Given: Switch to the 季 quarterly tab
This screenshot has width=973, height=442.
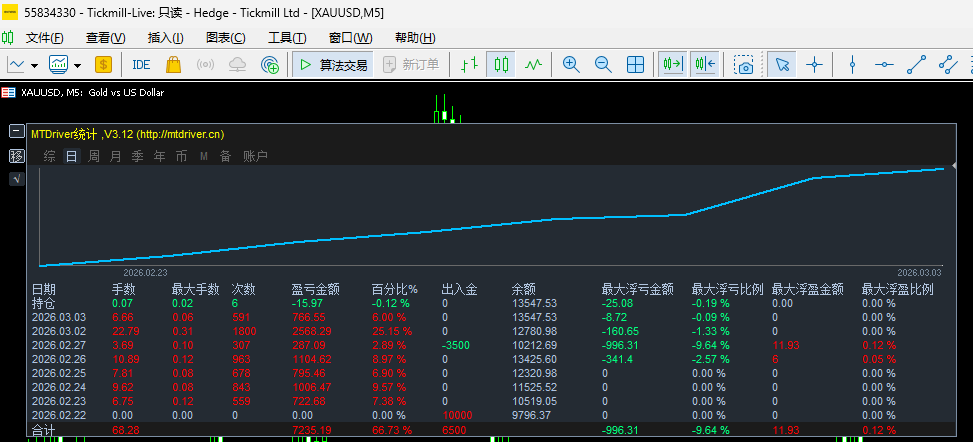Looking at the screenshot, I should (138, 156).
